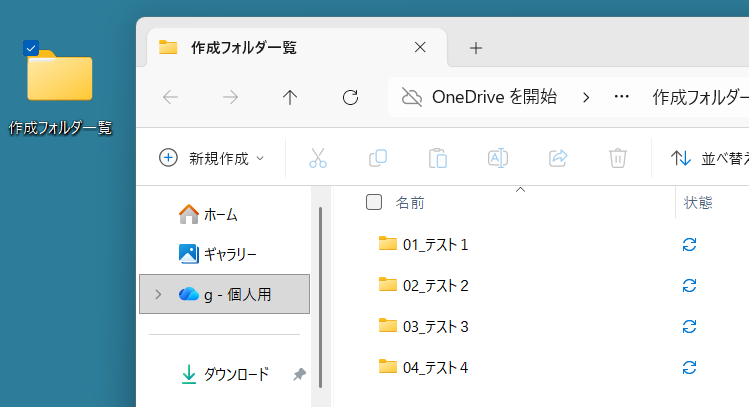Click the Copy icon in toolbar

click(x=378, y=158)
